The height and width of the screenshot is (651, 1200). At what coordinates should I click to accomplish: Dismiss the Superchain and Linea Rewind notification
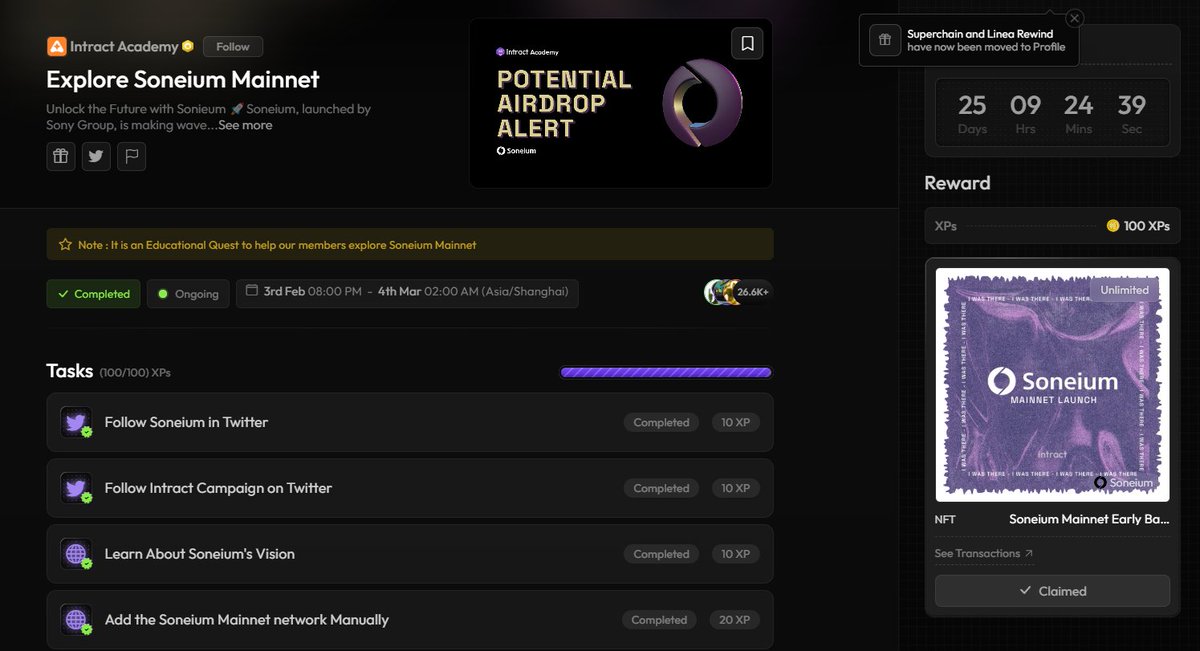tap(1074, 18)
